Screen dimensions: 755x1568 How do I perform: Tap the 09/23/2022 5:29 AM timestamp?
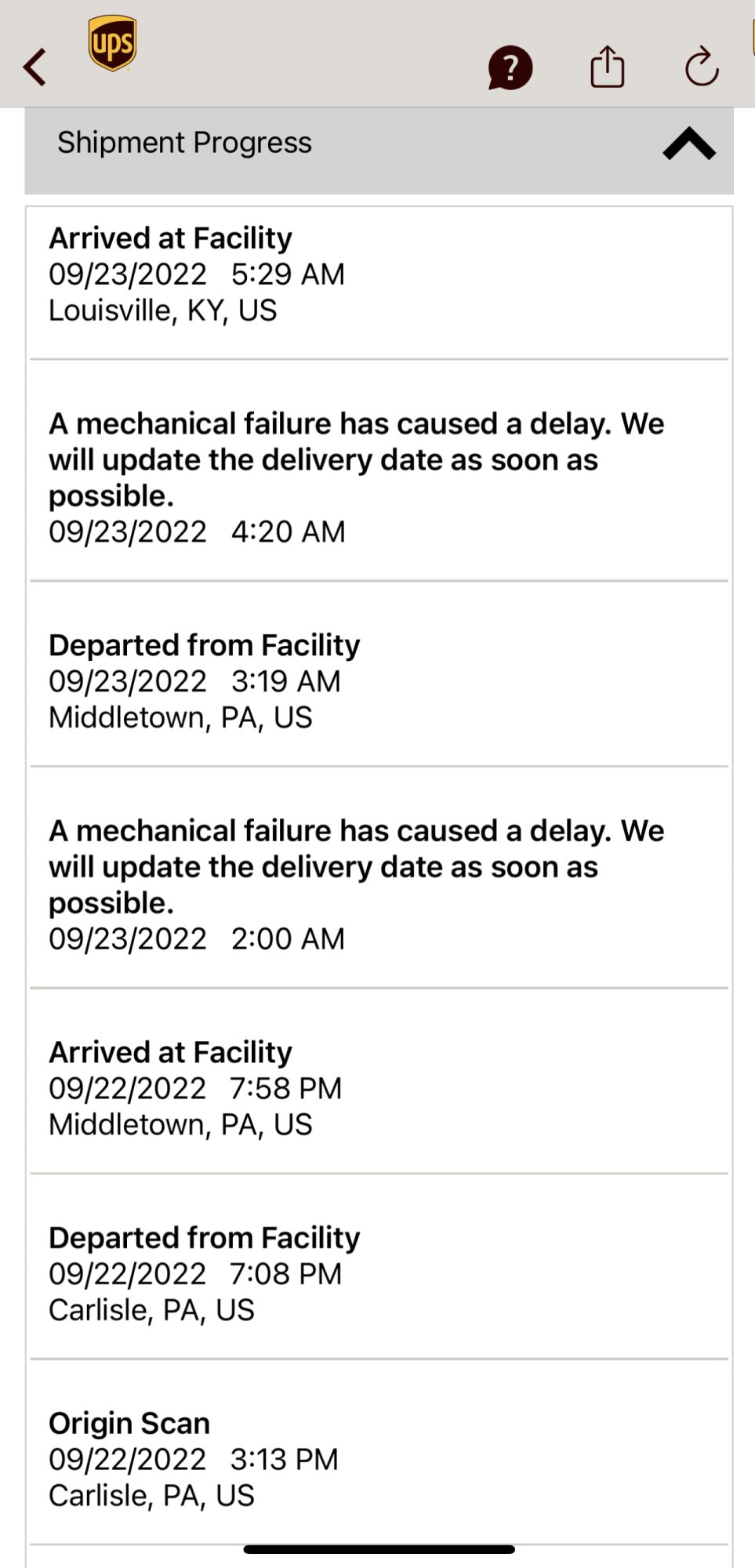point(196,274)
